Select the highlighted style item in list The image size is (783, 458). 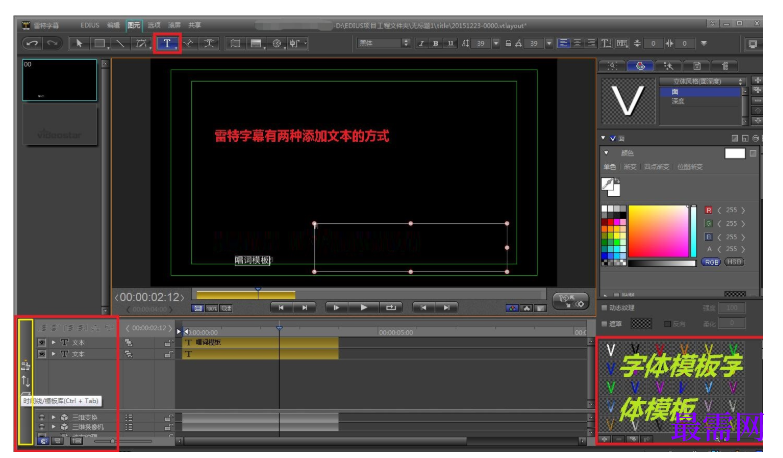pos(701,92)
